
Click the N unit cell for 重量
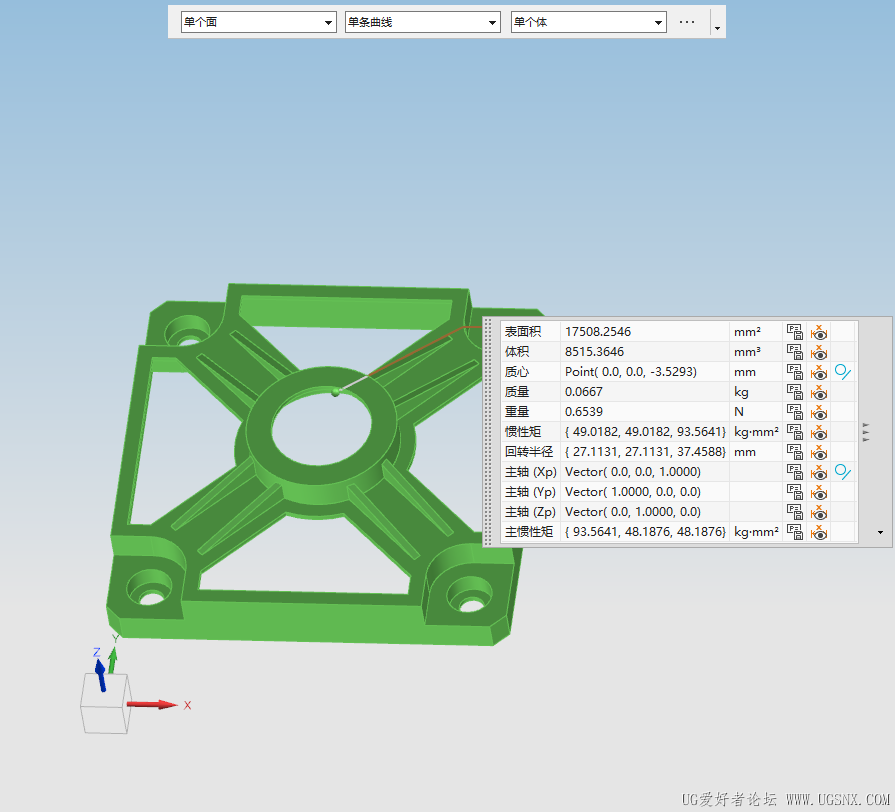coord(756,411)
